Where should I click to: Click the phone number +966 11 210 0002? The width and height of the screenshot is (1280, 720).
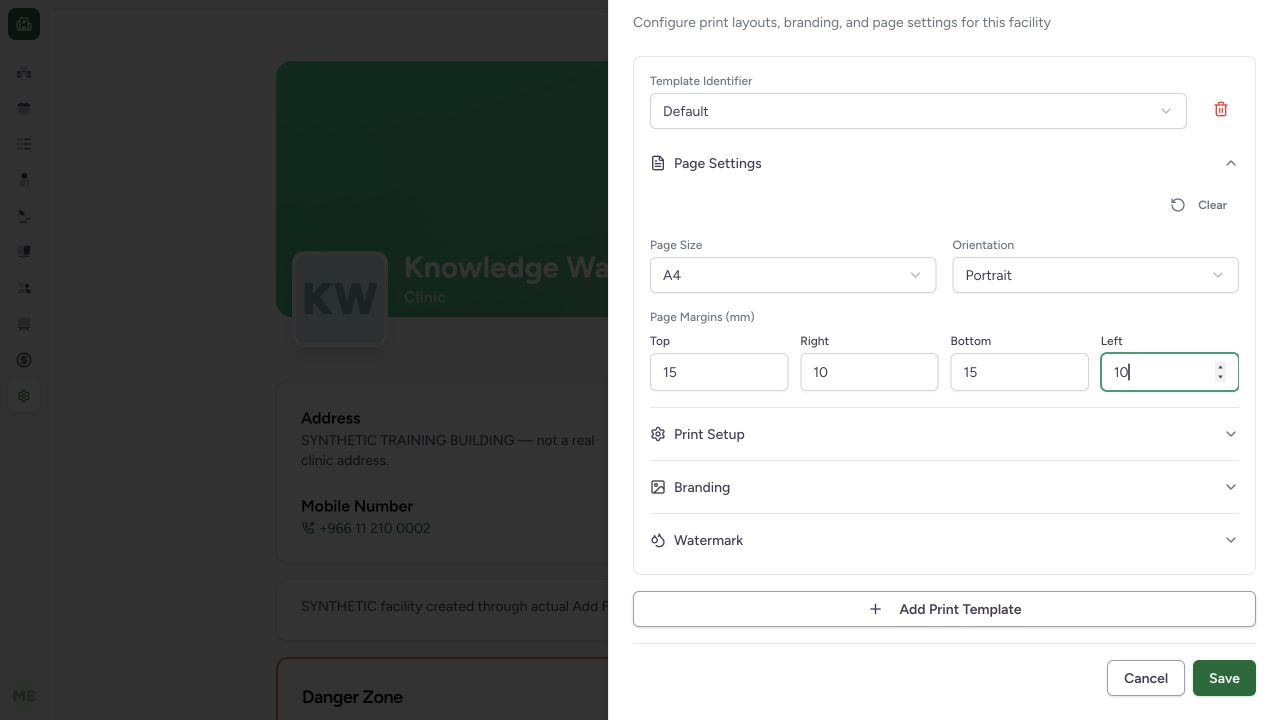coord(374,528)
